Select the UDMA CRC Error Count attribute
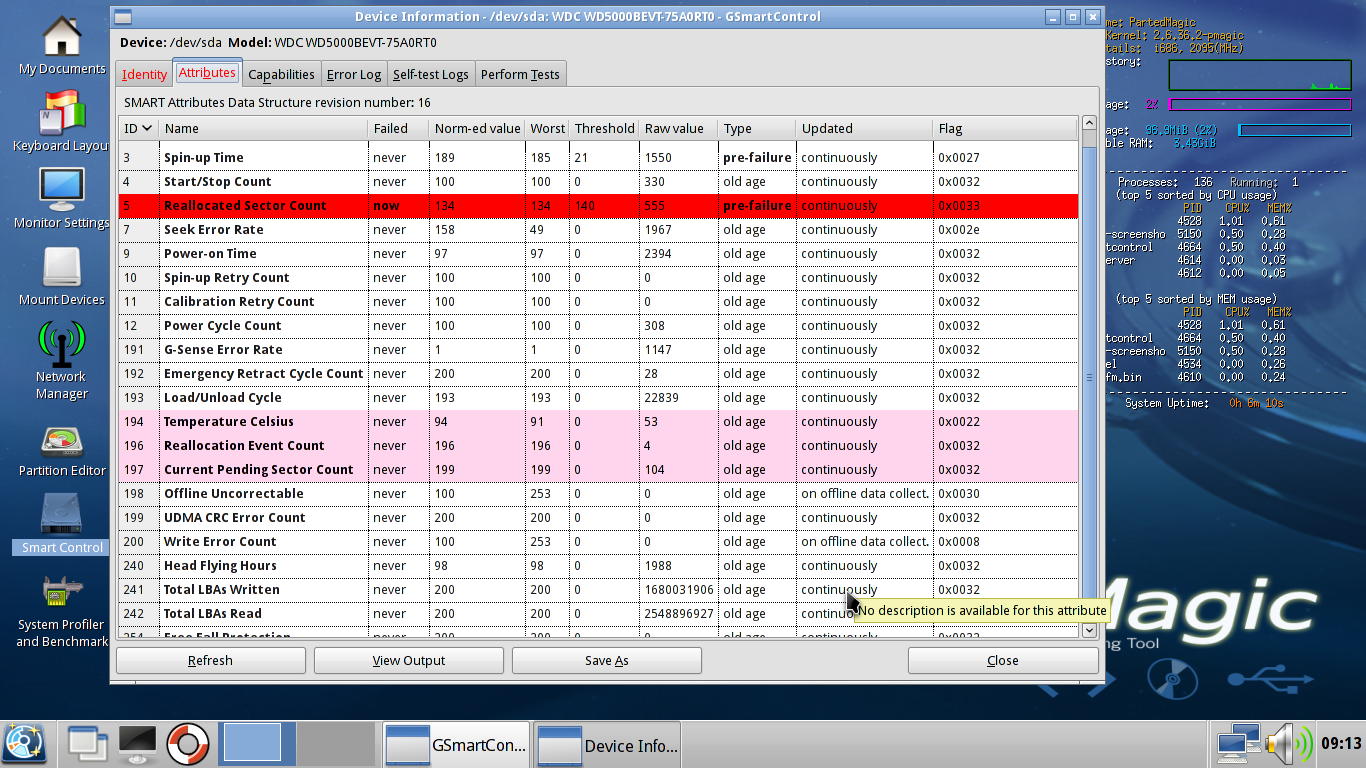The width and height of the screenshot is (1366, 768). (x=598, y=517)
